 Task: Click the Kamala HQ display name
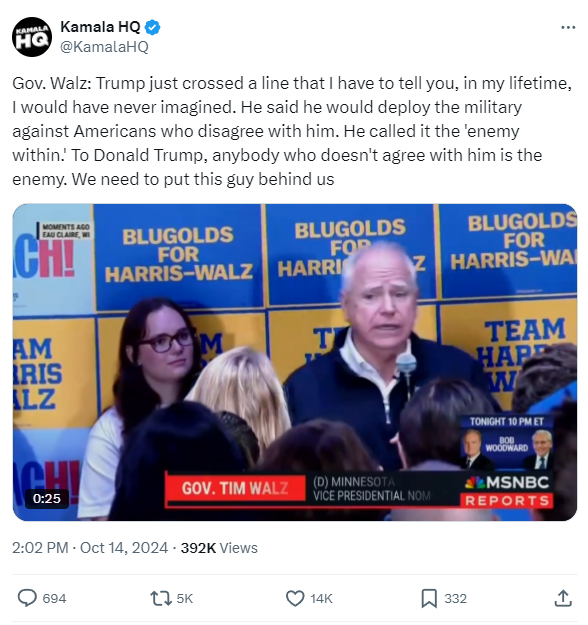coord(100,27)
